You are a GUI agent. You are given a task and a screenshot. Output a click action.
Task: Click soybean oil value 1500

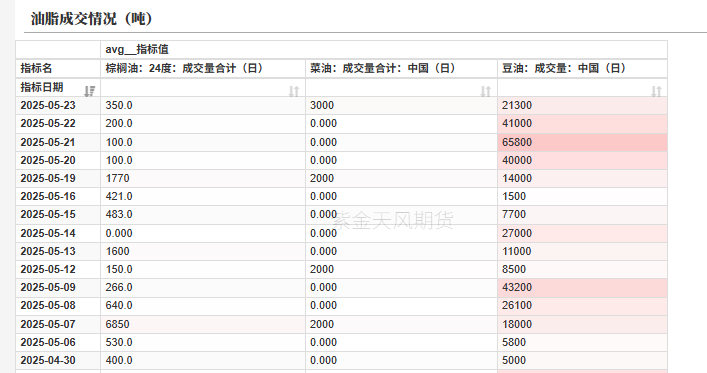click(514, 197)
